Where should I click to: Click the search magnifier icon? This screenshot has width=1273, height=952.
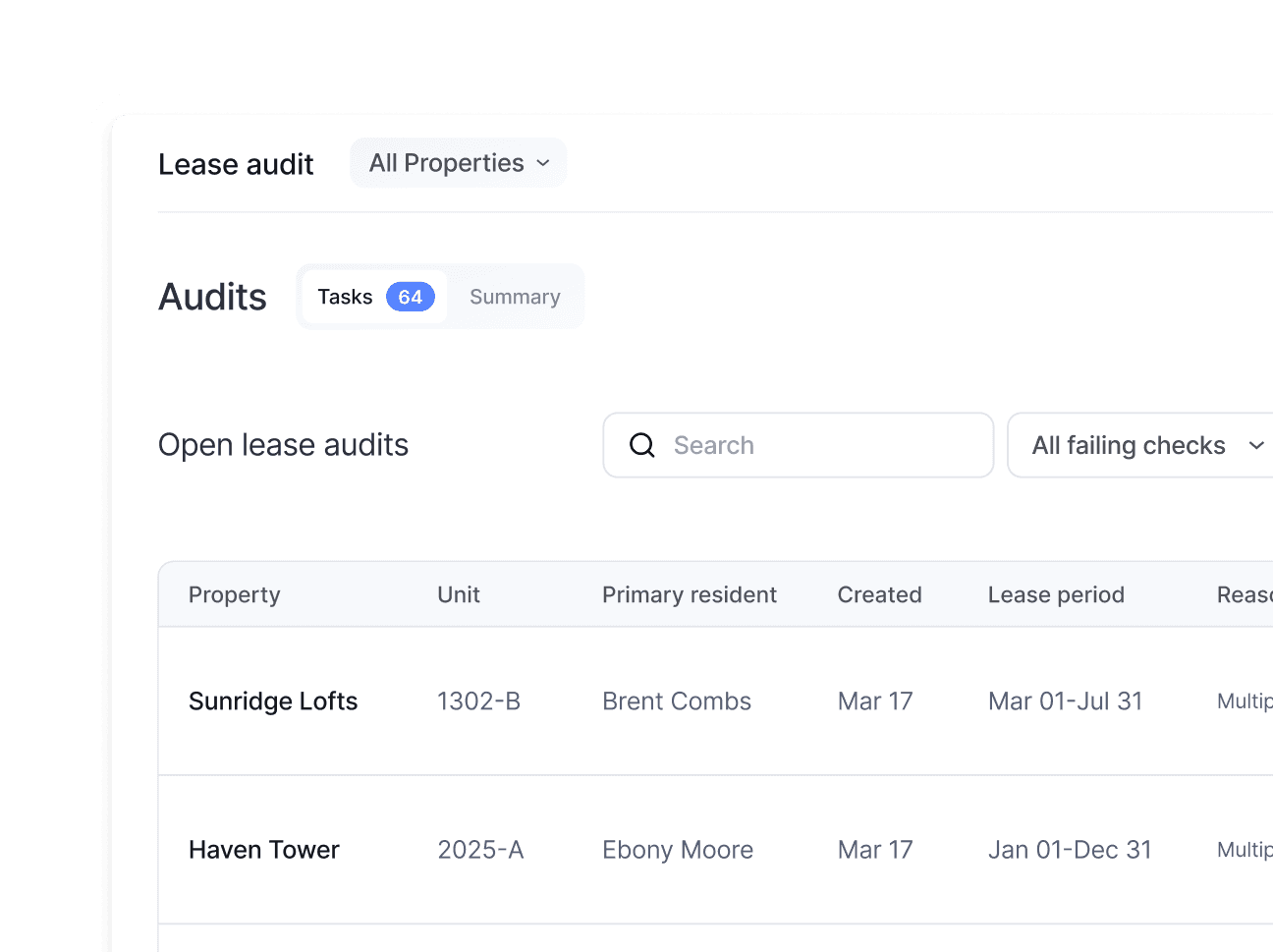click(641, 445)
